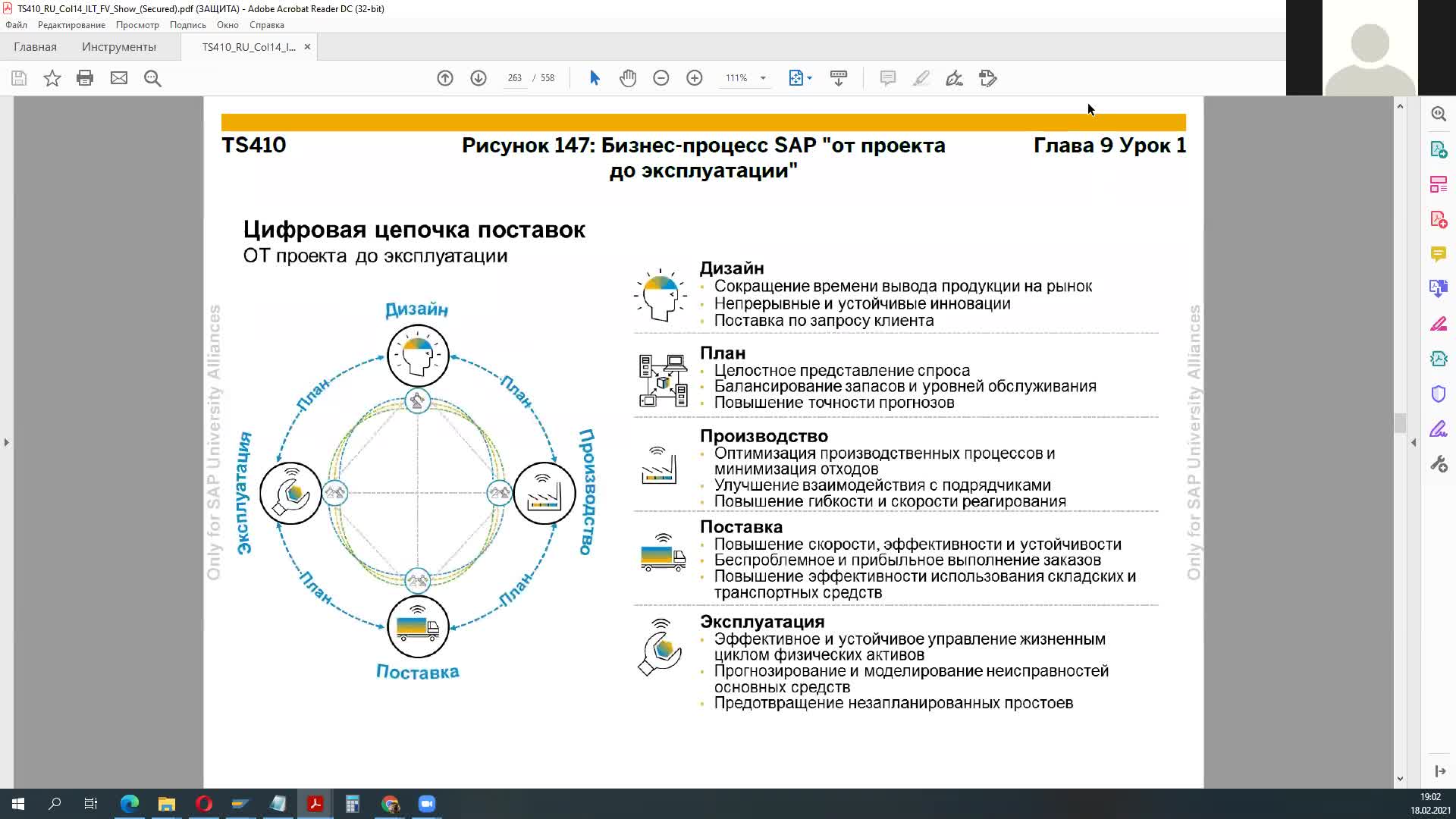Launch Microsoft Edge from taskbar
This screenshot has height=819, width=1456.
(130, 804)
